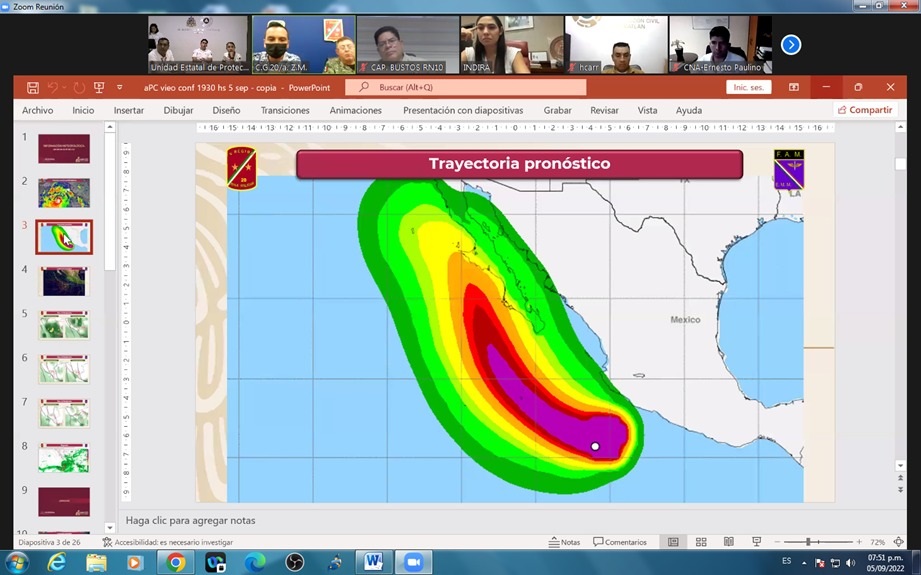Check accessibility status message
Viewport: 921px width, 575px height.
(167, 542)
